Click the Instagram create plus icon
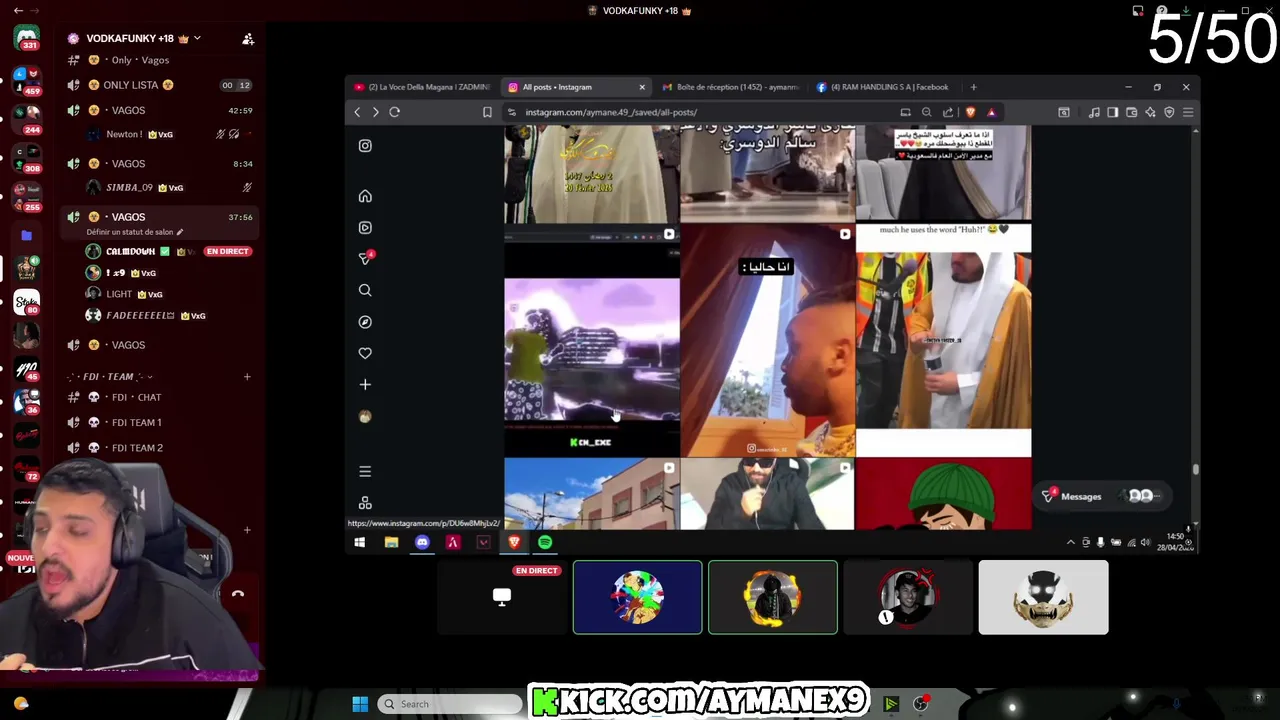The height and width of the screenshot is (720, 1280). click(x=365, y=385)
